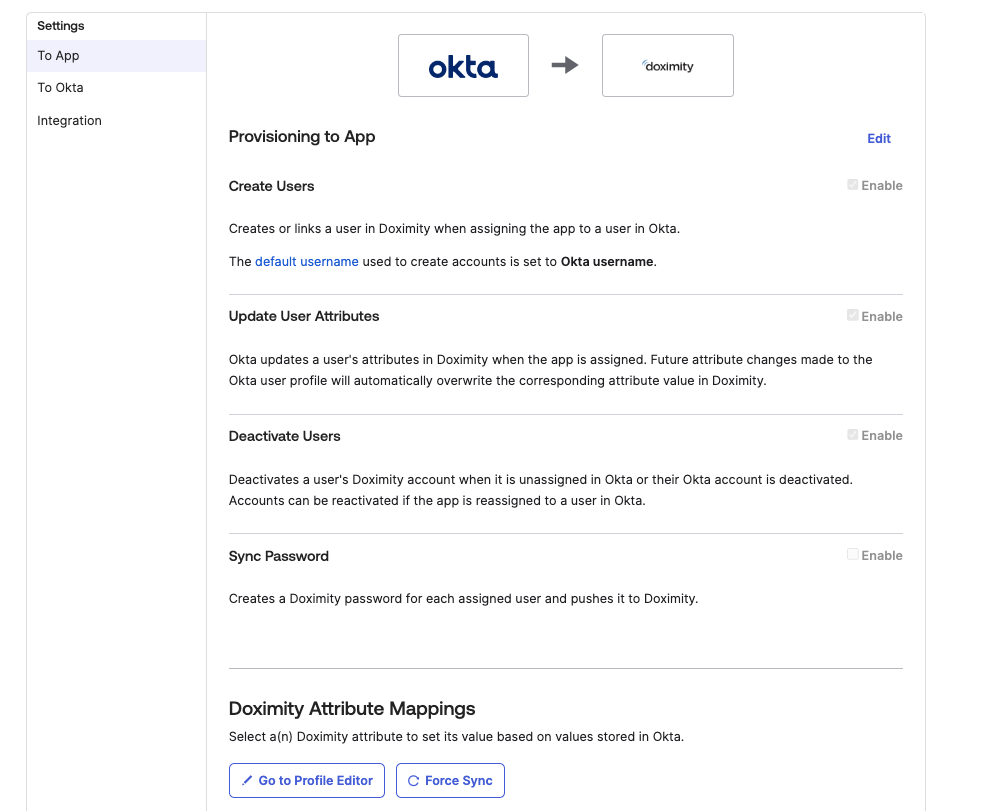
Task: Toggle the Update User Attributes Enable checkbox
Action: point(853,316)
